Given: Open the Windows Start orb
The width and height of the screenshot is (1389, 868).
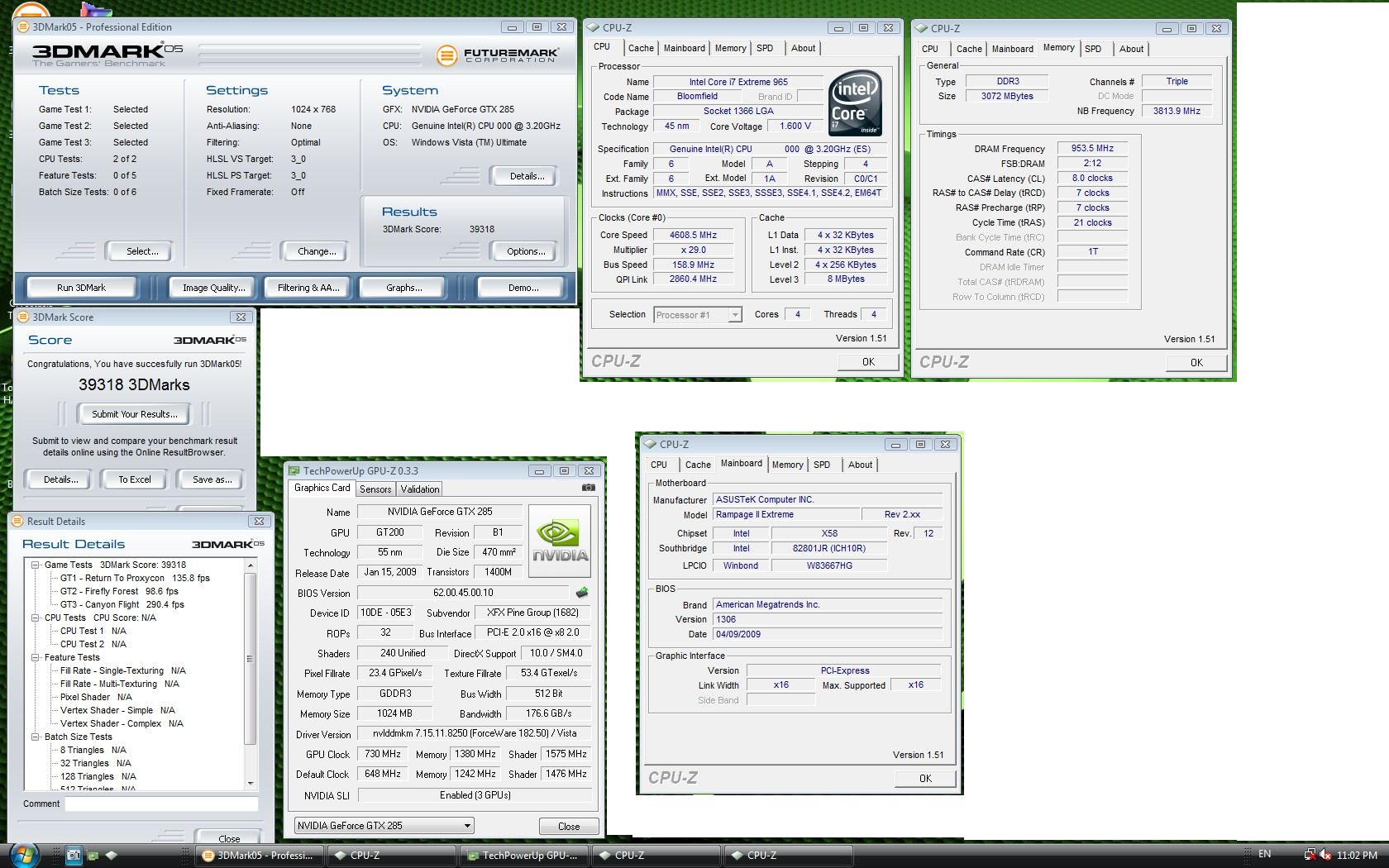Looking at the screenshot, I should pos(25,855).
